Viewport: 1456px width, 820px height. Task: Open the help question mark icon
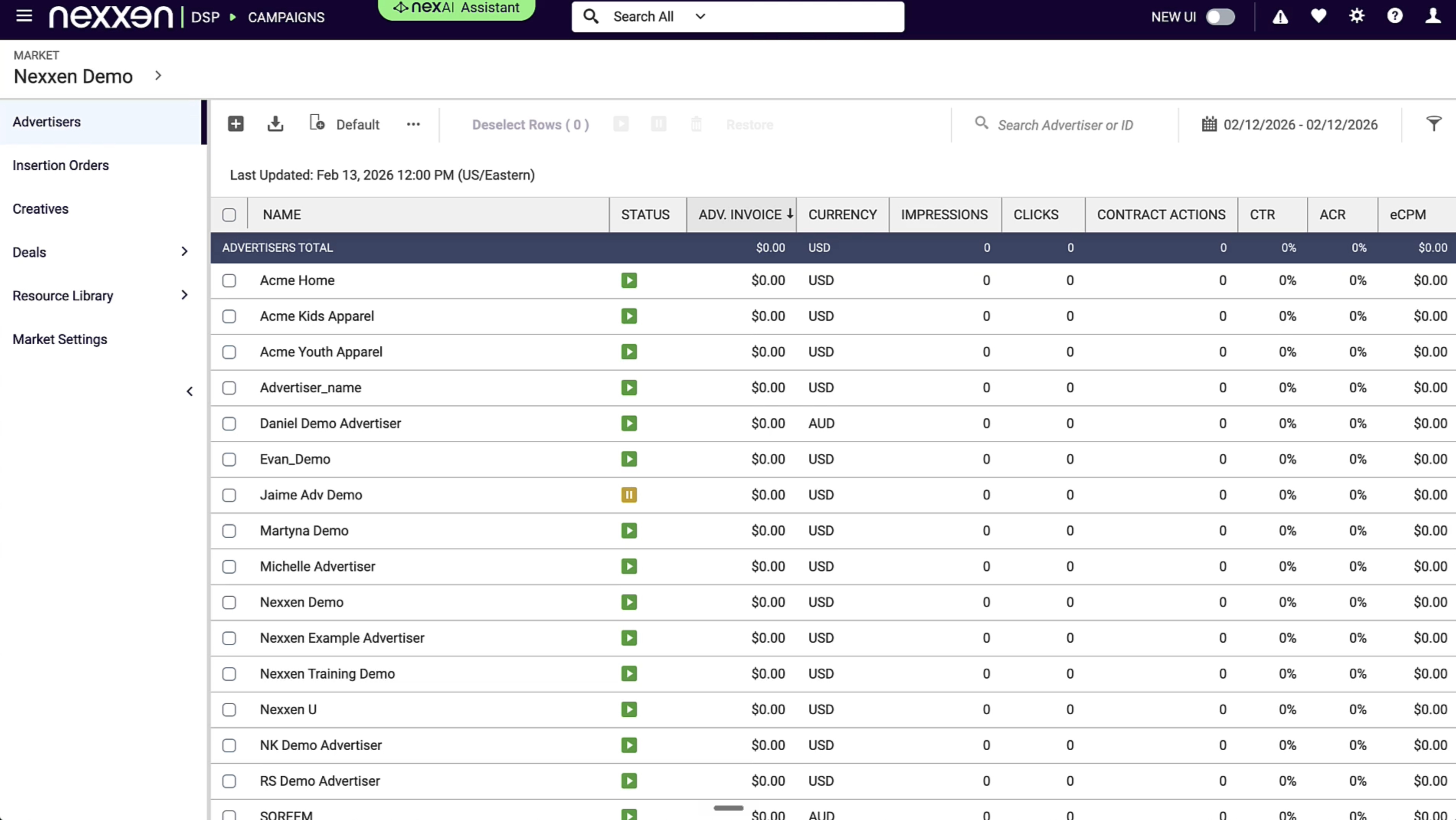pyautogui.click(x=1394, y=16)
